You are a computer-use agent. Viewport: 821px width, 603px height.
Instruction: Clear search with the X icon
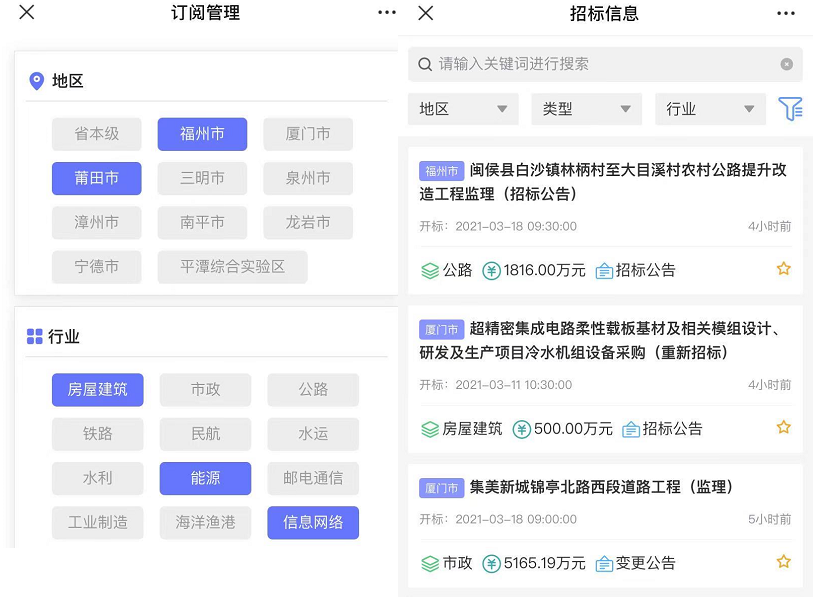point(787,64)
